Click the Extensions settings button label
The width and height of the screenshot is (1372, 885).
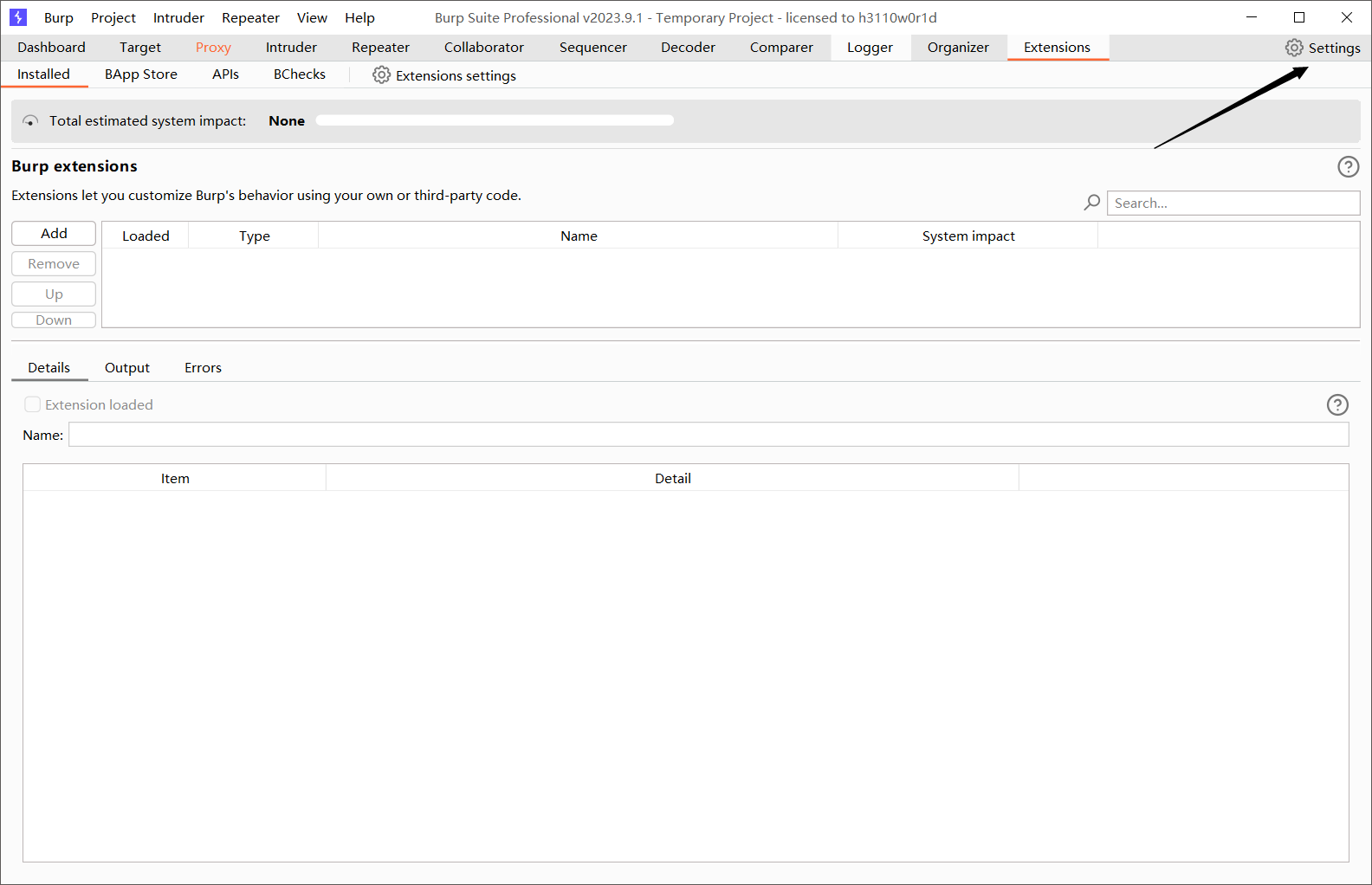[456, 76]
